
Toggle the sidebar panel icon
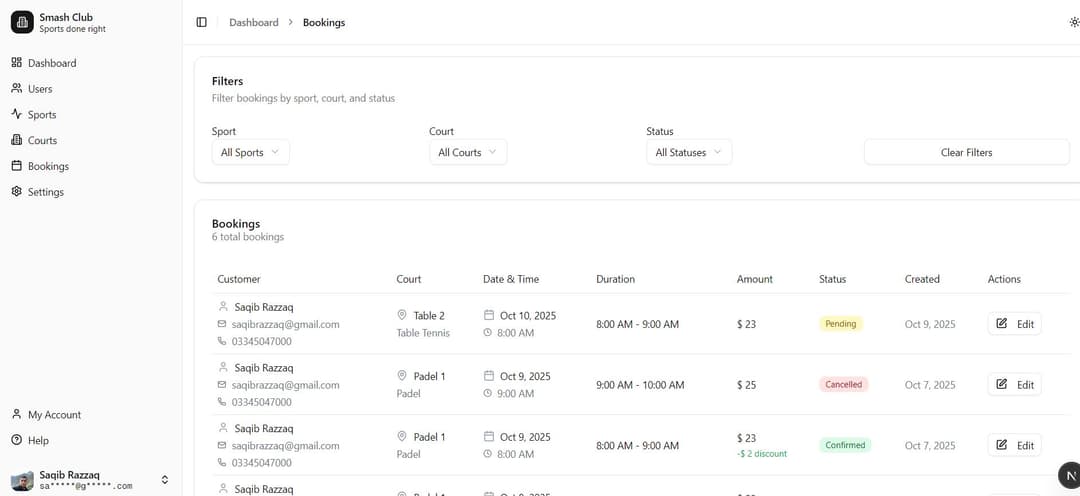click(x=201, y=22)
